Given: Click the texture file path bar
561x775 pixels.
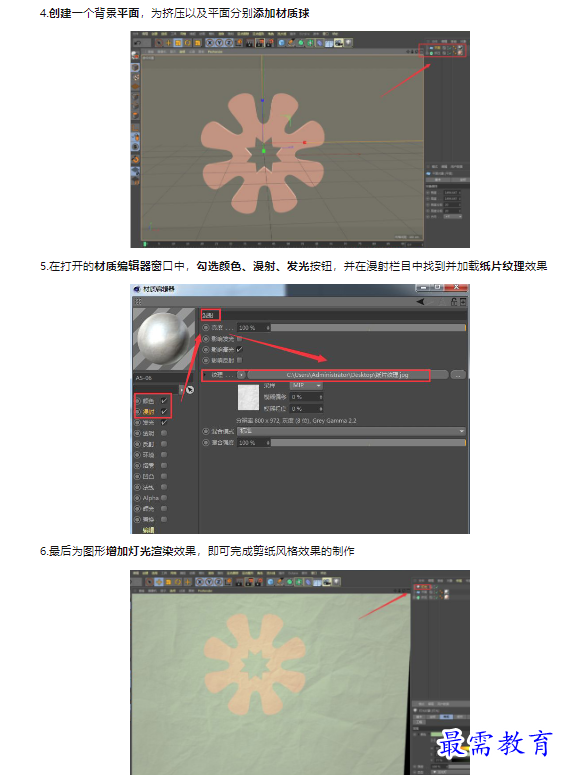Looking at the screenshot, I should tap(348, 375).
